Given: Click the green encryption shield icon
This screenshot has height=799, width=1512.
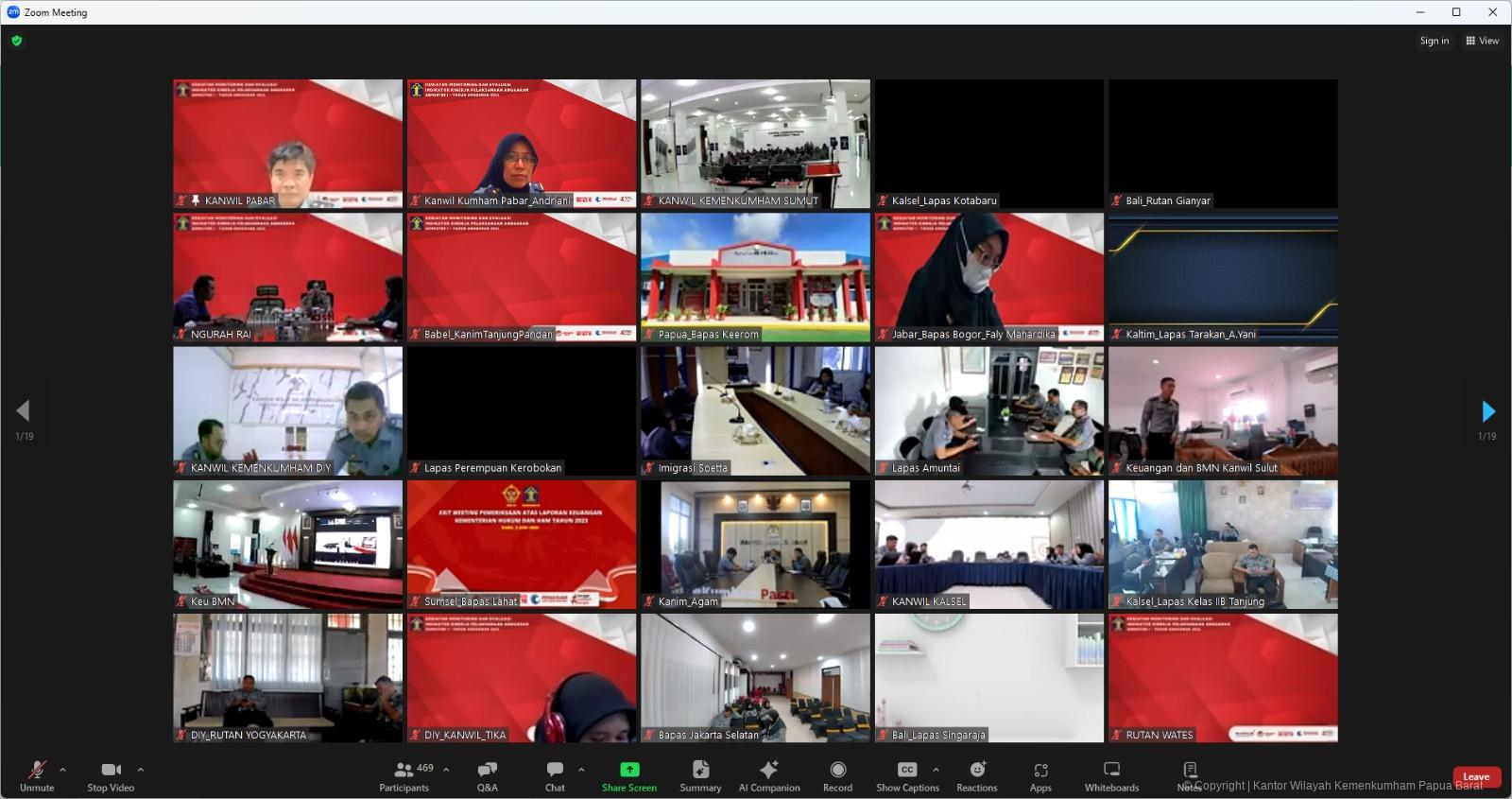Looking at the screenshot, I should 16,41.
